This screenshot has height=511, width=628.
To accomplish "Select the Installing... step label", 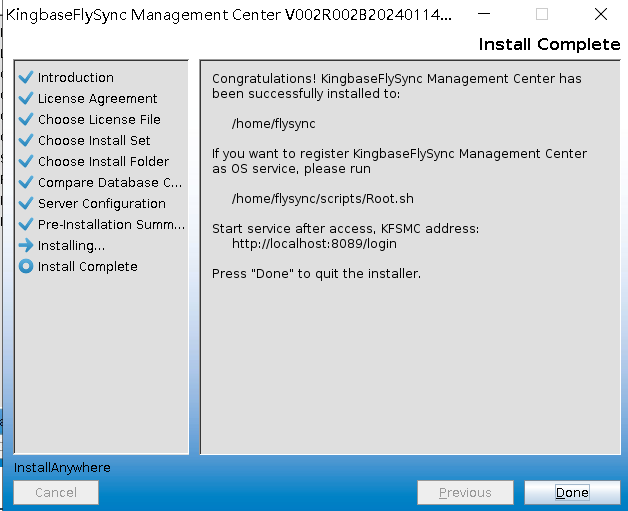I will pyautogui.click(x=71, y=245).
